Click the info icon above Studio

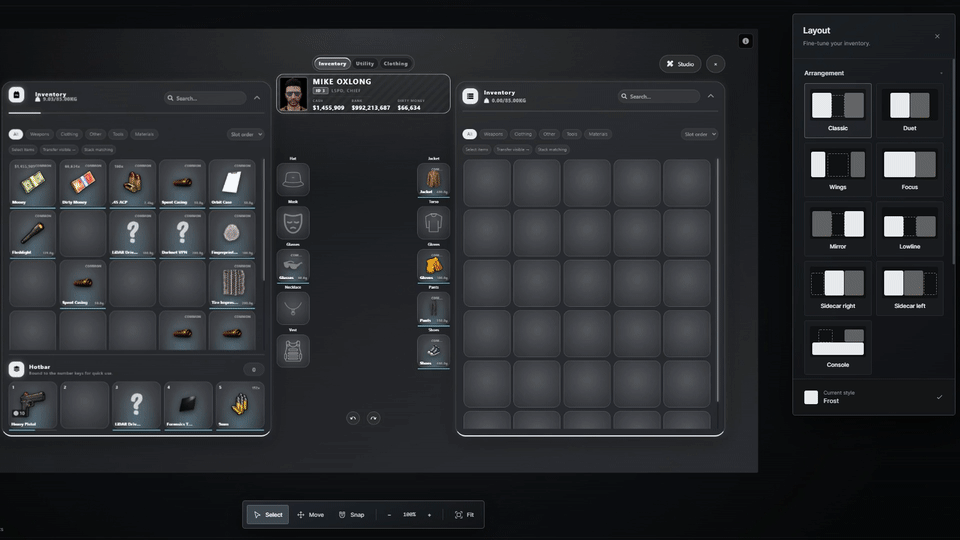point(745,41)
